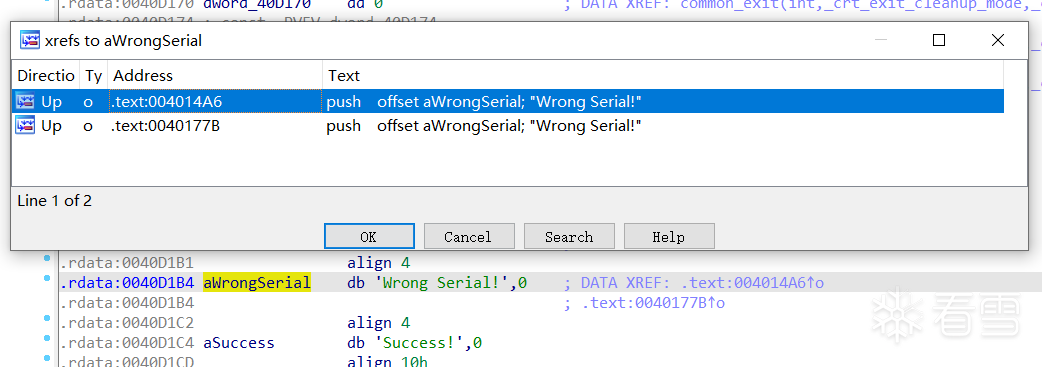Close the xrefs to aWrongSerial dialog
Viewport: 1042px width, 367px height.
click(997, 40)
